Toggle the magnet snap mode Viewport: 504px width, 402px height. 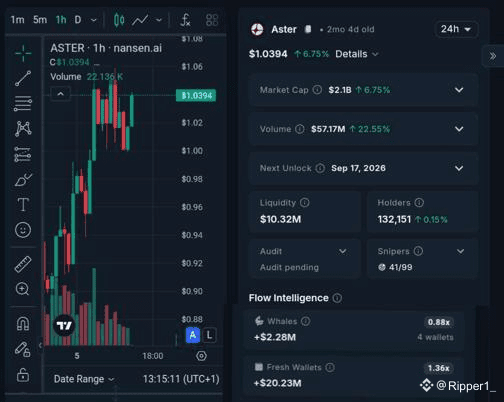(x=23, y=323)
